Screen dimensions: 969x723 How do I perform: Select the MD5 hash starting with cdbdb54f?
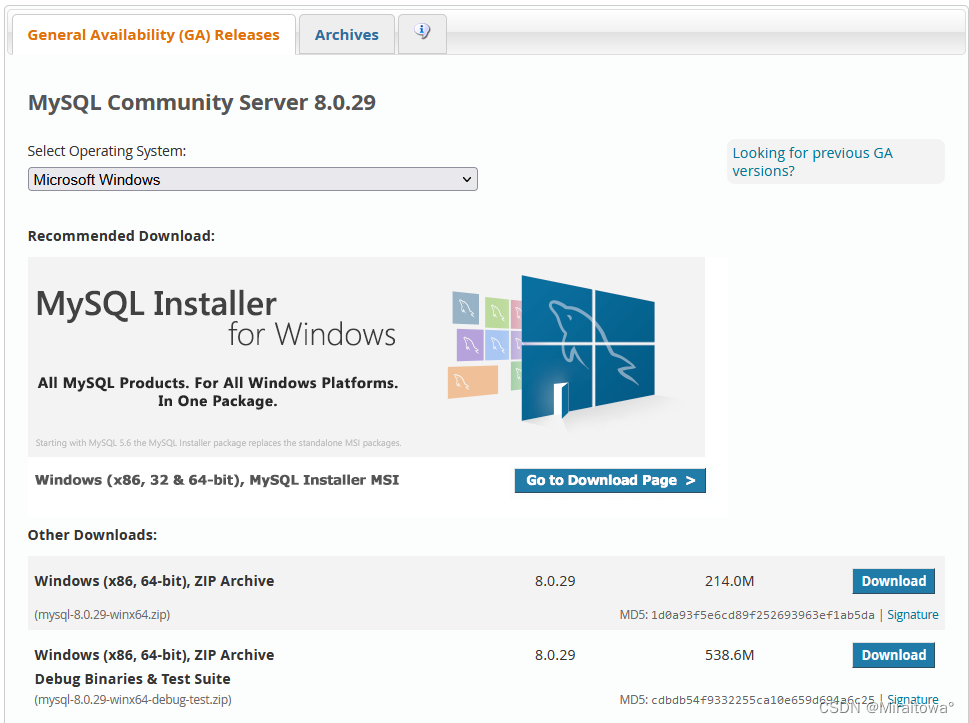(763, 700)
